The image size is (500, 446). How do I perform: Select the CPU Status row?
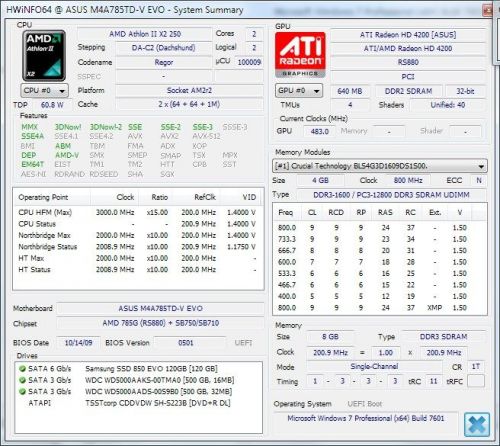point(138,224)
